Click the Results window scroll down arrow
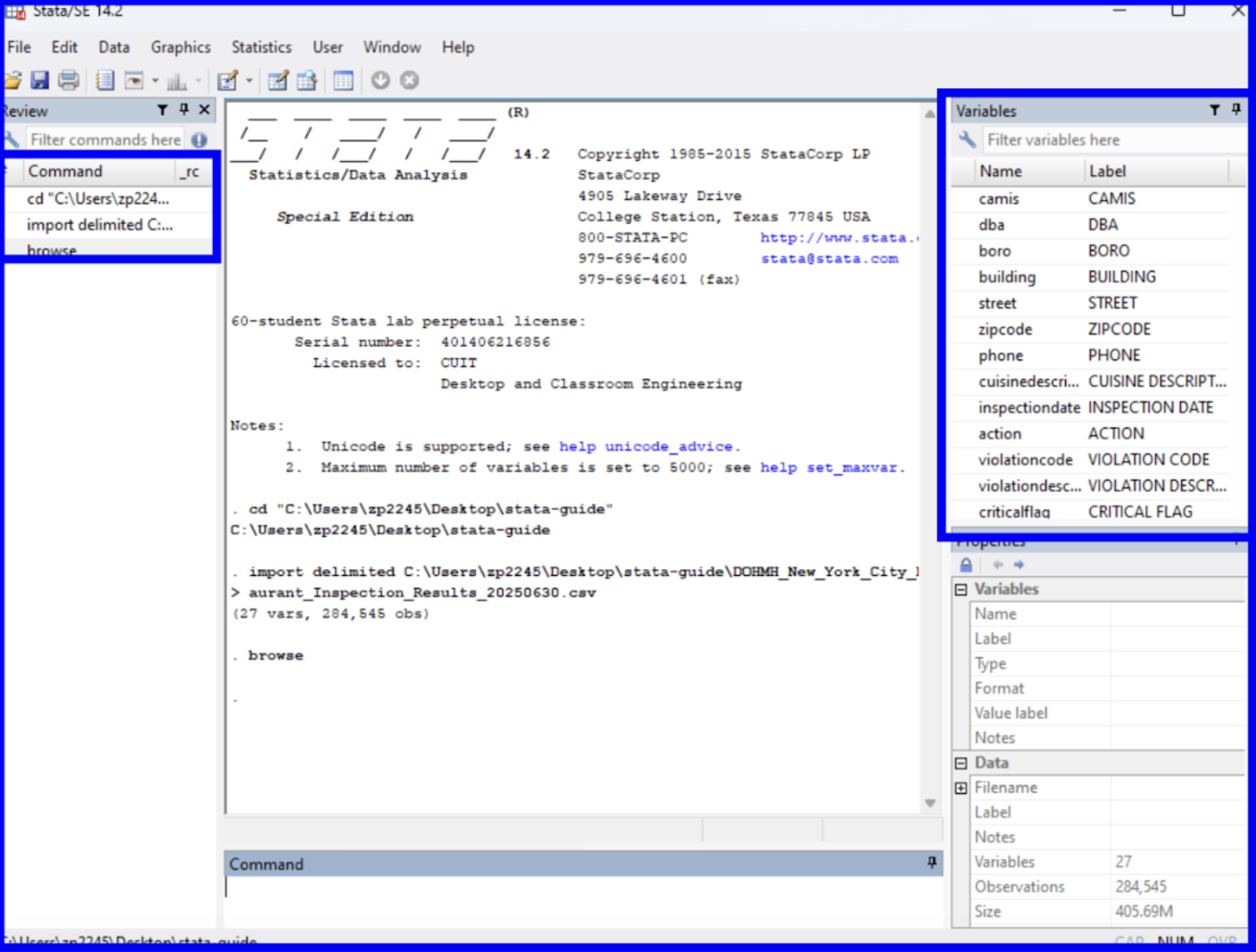Image resolution: width=1256 pixels, height=952 pixels. click(930, 803)
